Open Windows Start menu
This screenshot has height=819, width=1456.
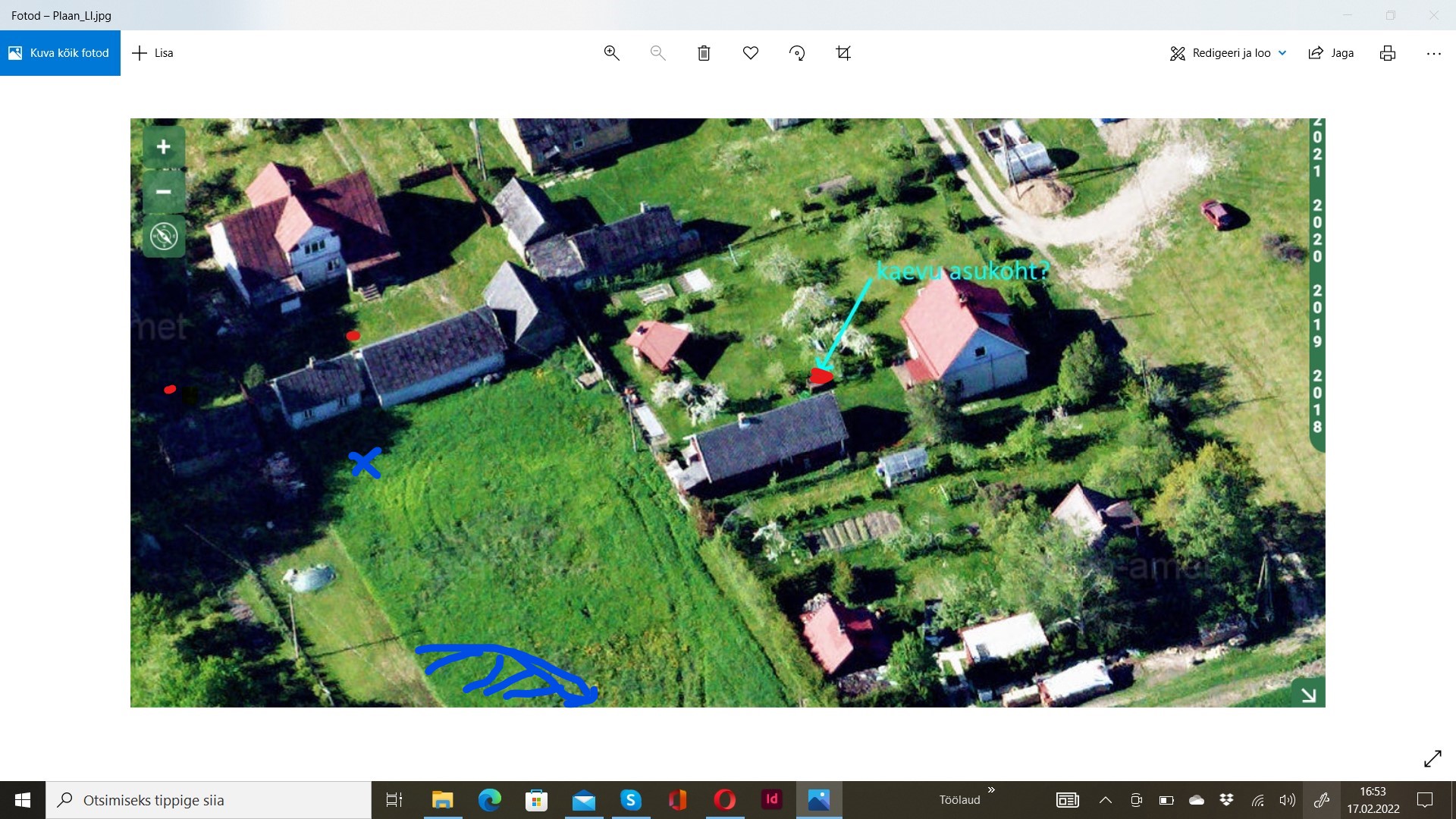click(x=23, y=800)
